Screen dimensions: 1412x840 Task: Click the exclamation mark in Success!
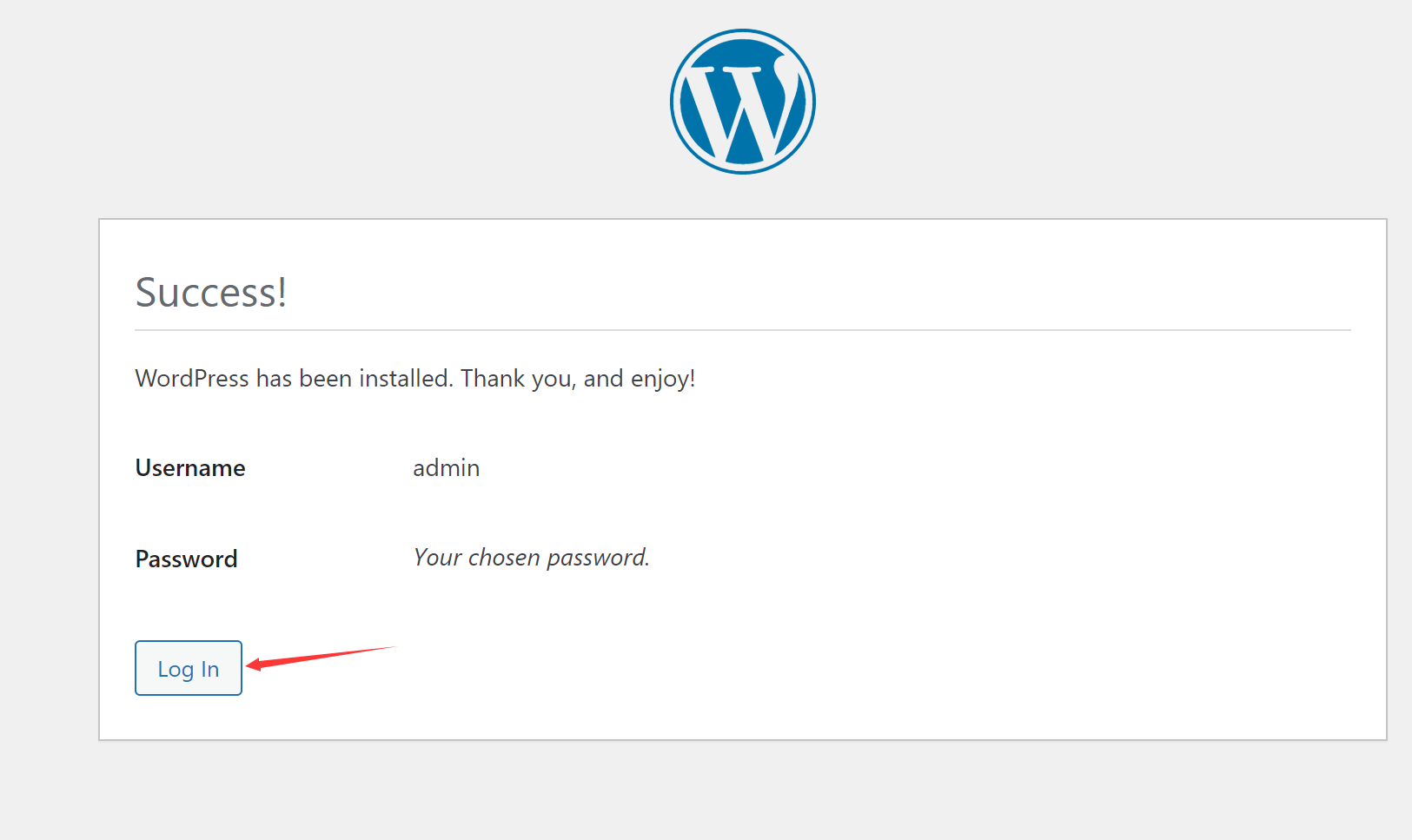pos(282,292)
